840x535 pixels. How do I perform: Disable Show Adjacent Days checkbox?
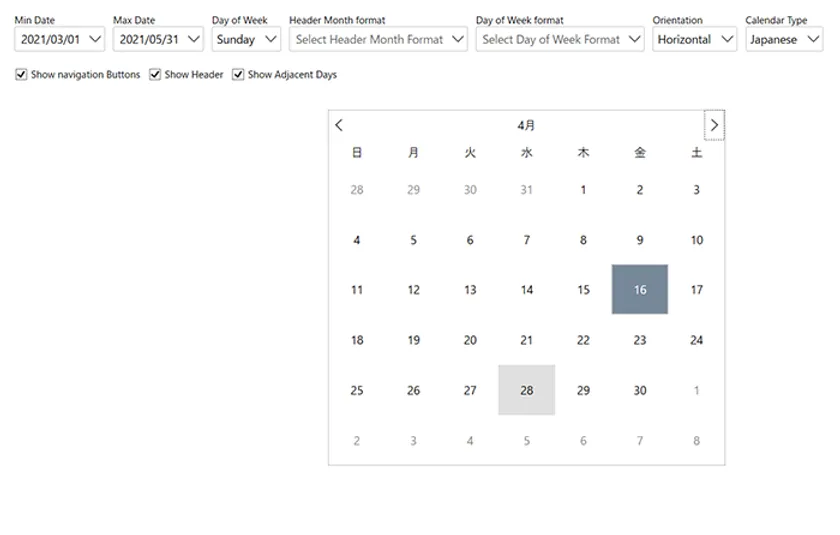(x=239, y=75)
